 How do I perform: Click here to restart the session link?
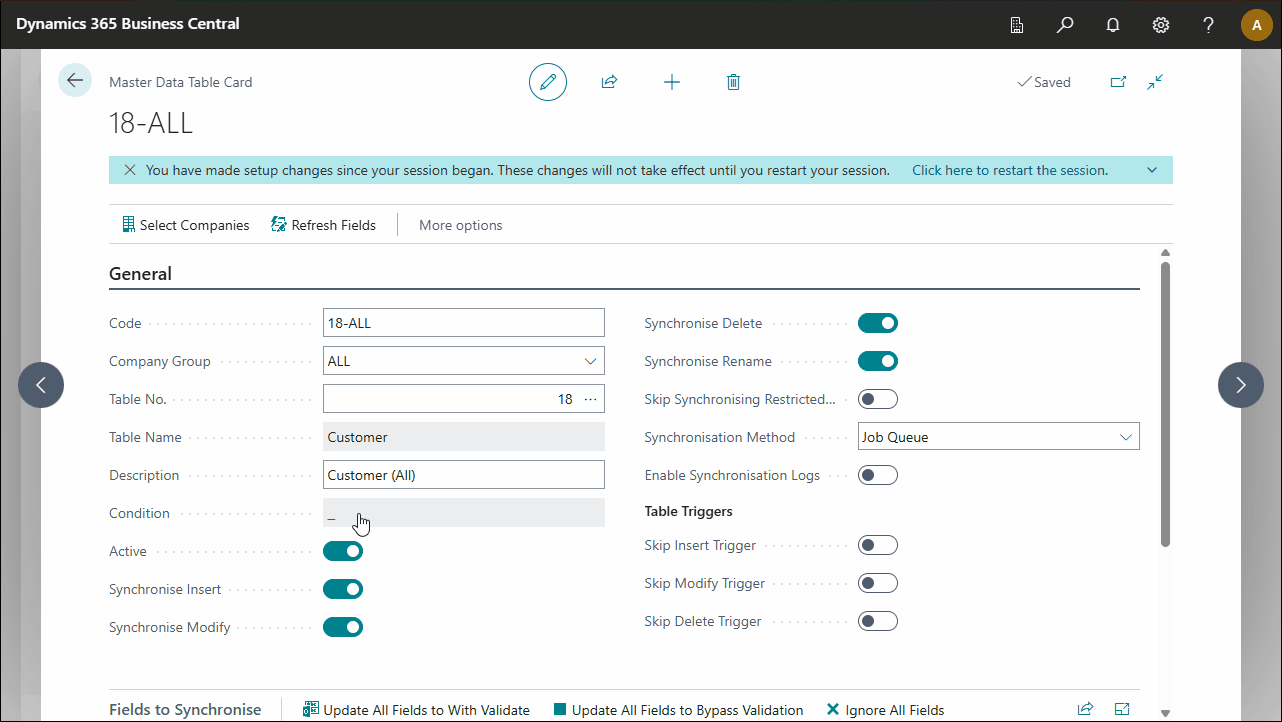coord(1010,170)
